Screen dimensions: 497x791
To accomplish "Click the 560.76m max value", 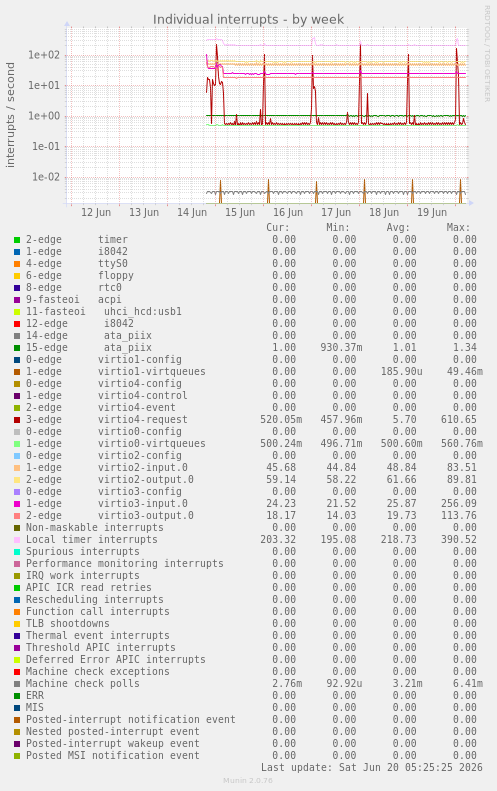I will click(x=462, y=444).
